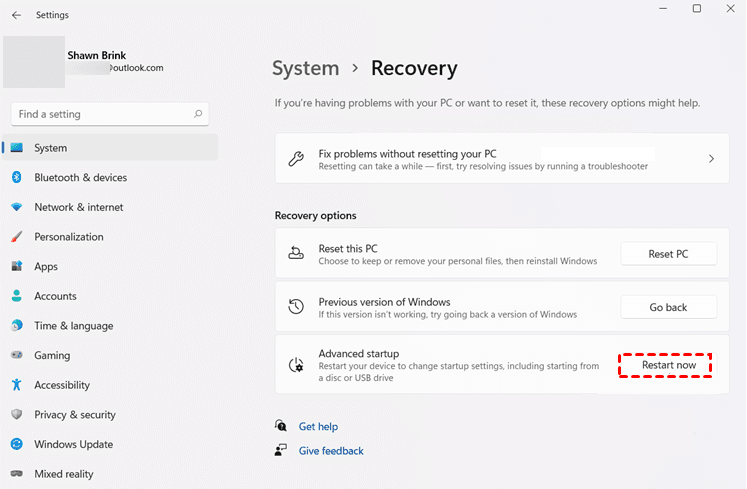The height and width of the screenshot is (489, 747).
Task: Go to Time & language settings
Action: 73,326
